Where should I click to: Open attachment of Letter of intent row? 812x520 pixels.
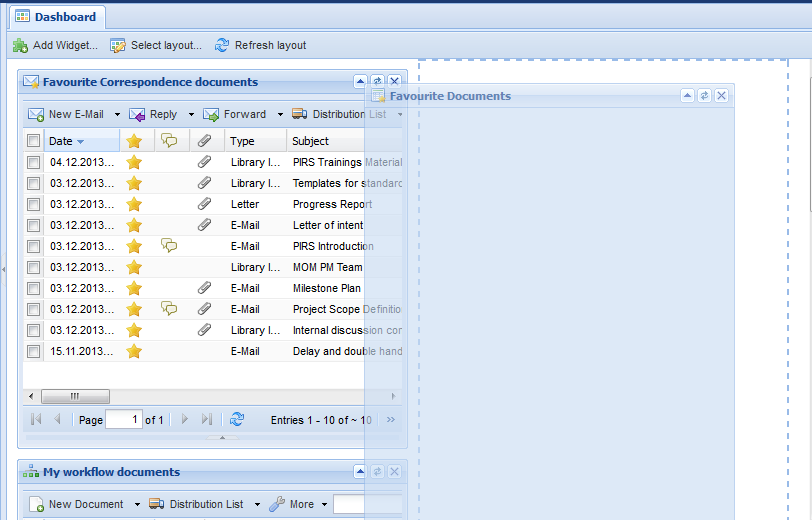[x=205, y=225]
